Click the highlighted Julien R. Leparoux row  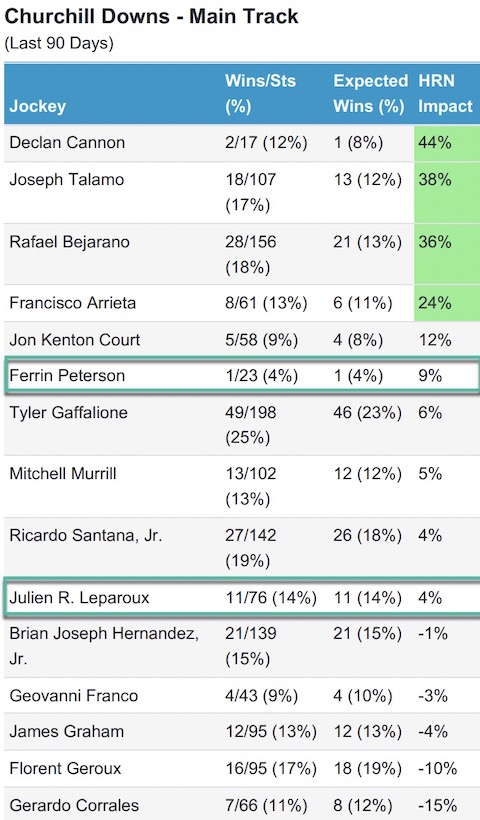pos(242,597)
